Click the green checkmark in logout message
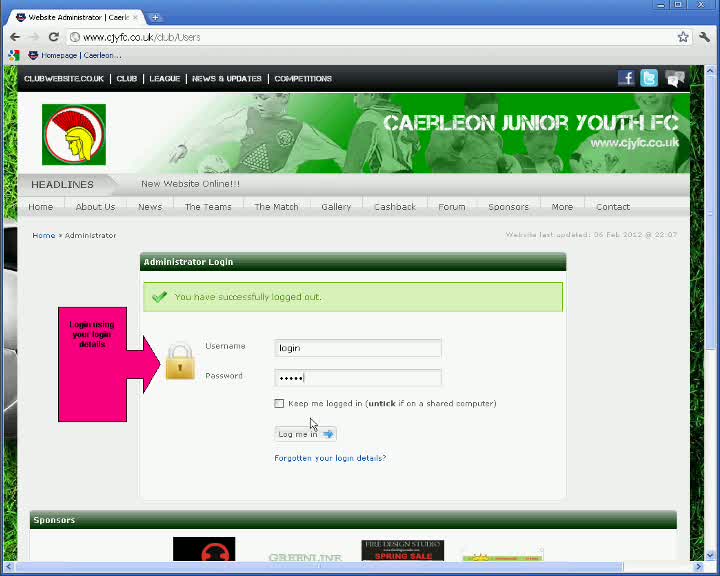This screenshot has width=720, height=576. click(159, 297)
